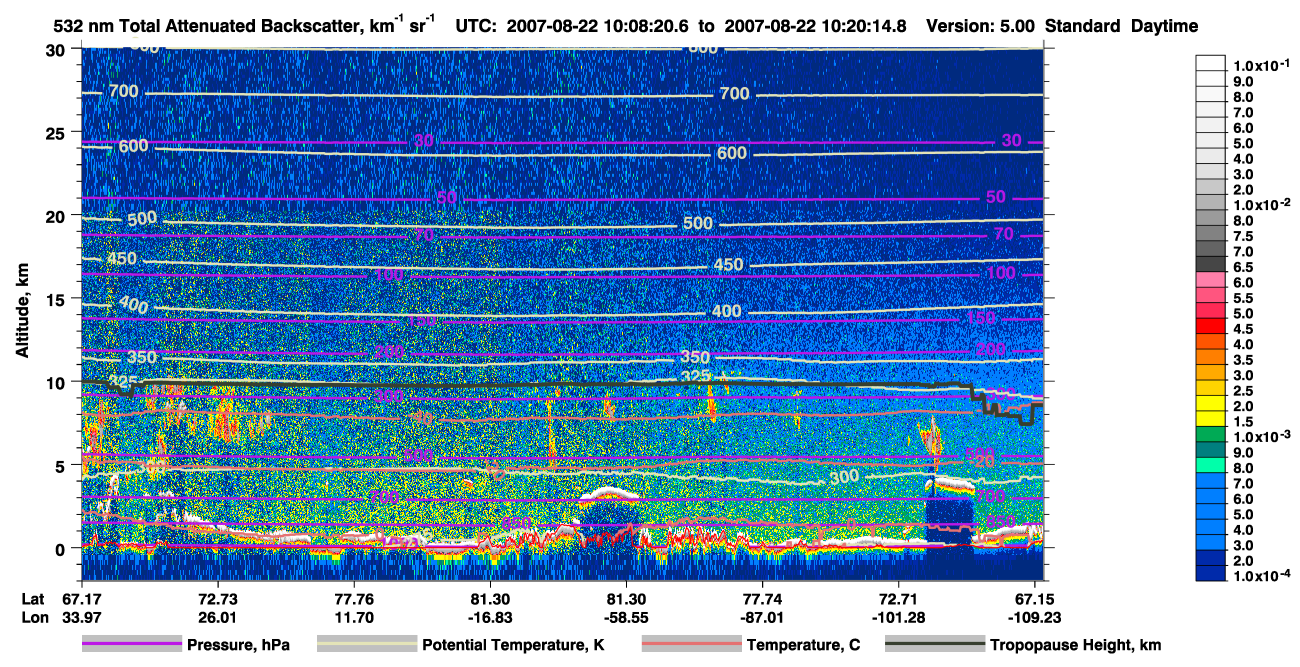Click longitude value '26.01'
The height and width of the screenshot is (667, 1300).
tap(217, 616)
